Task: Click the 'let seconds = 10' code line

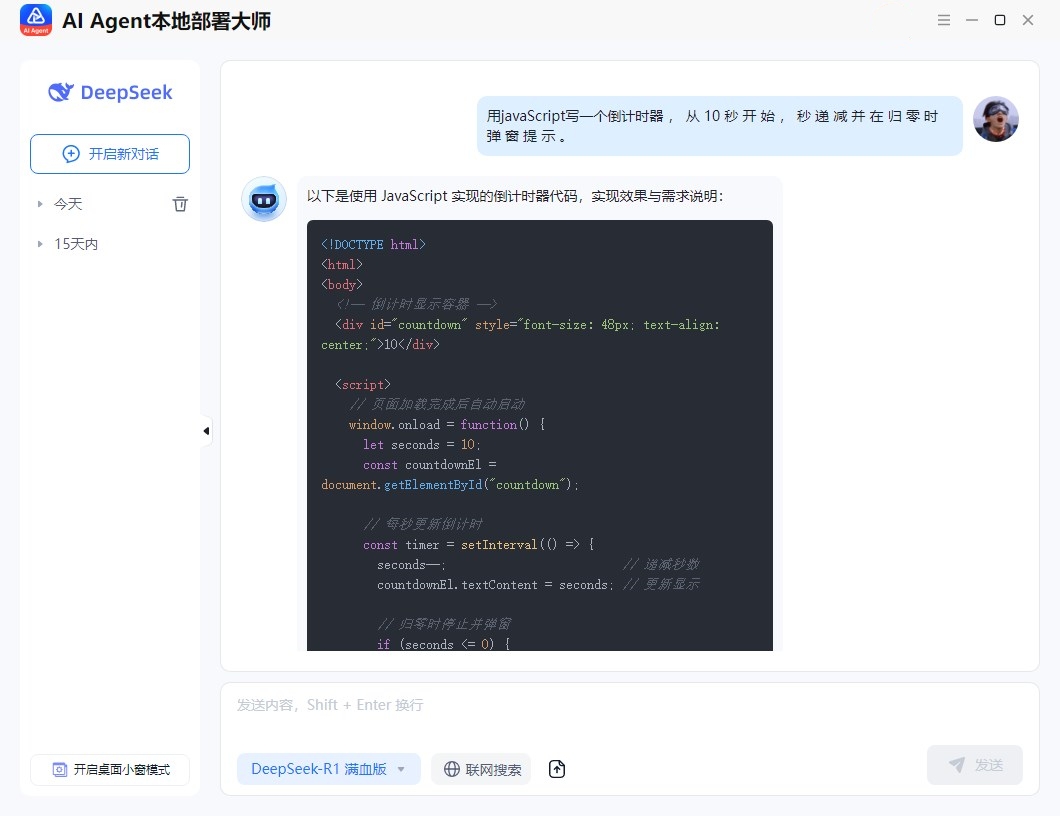Action: (422, 444)
